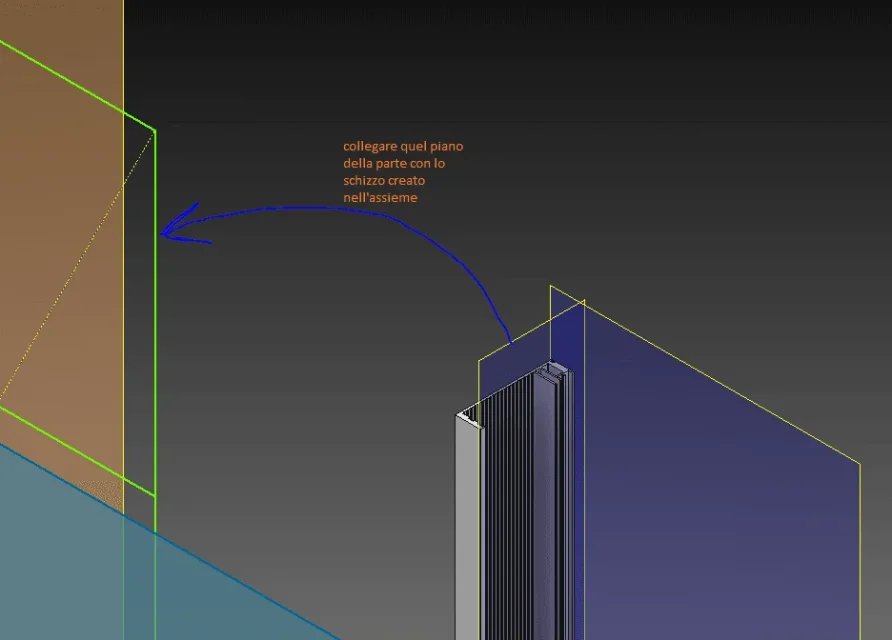Select the green sketch's right vertical edge
The height and width of the screenshot is (640, 892).
(x=155, y=313)
